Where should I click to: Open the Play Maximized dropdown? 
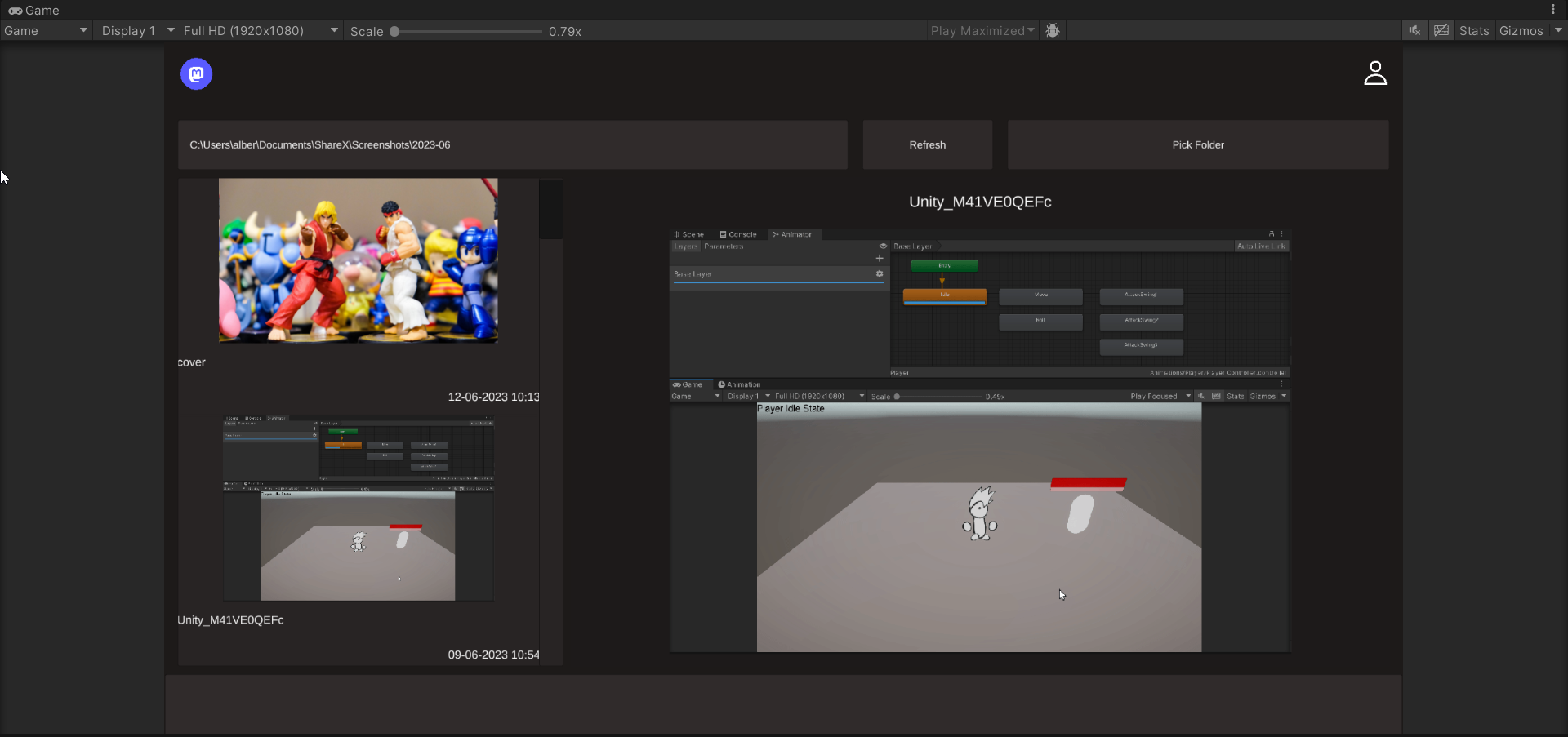982,30
